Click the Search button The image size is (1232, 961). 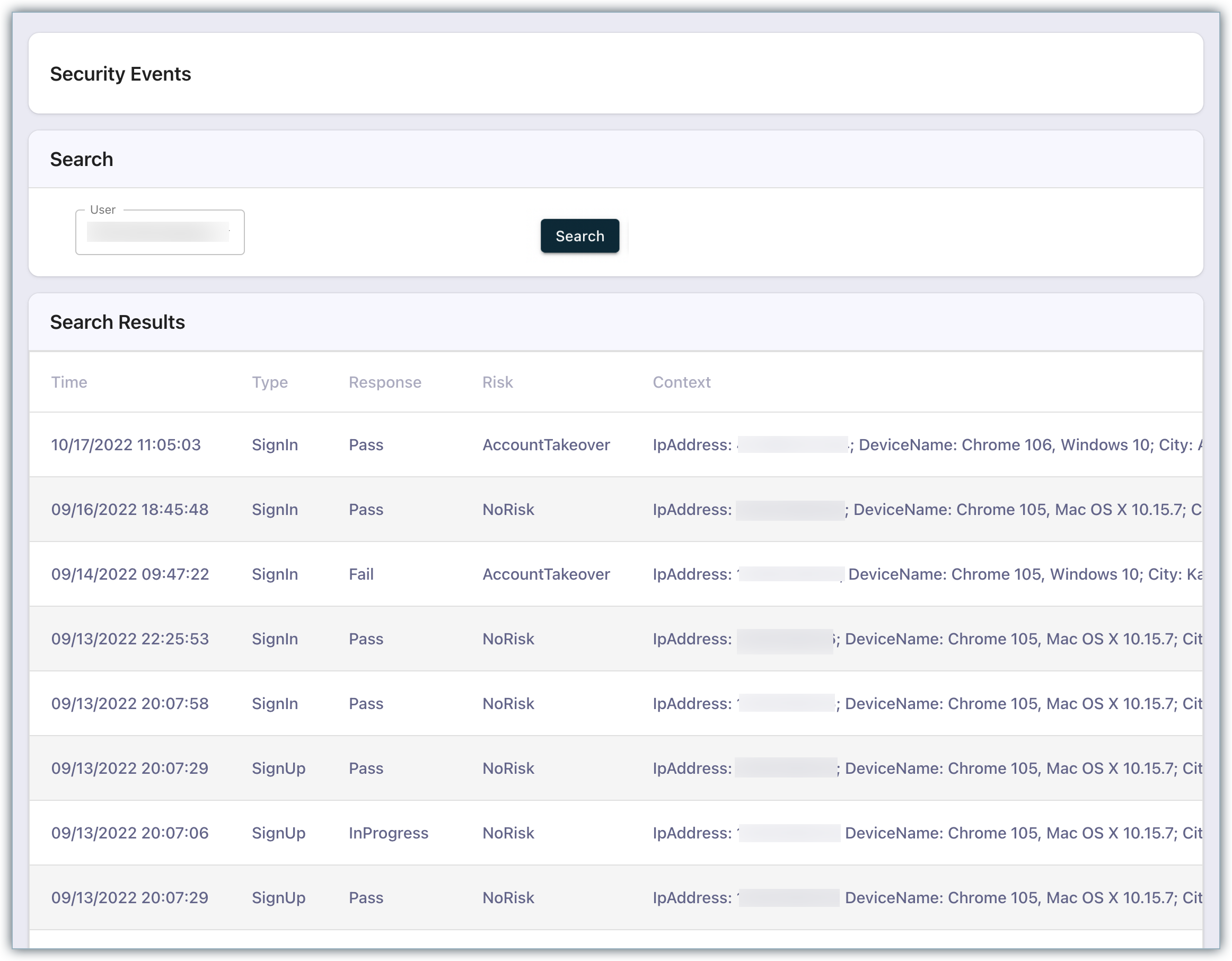[579, 236]
